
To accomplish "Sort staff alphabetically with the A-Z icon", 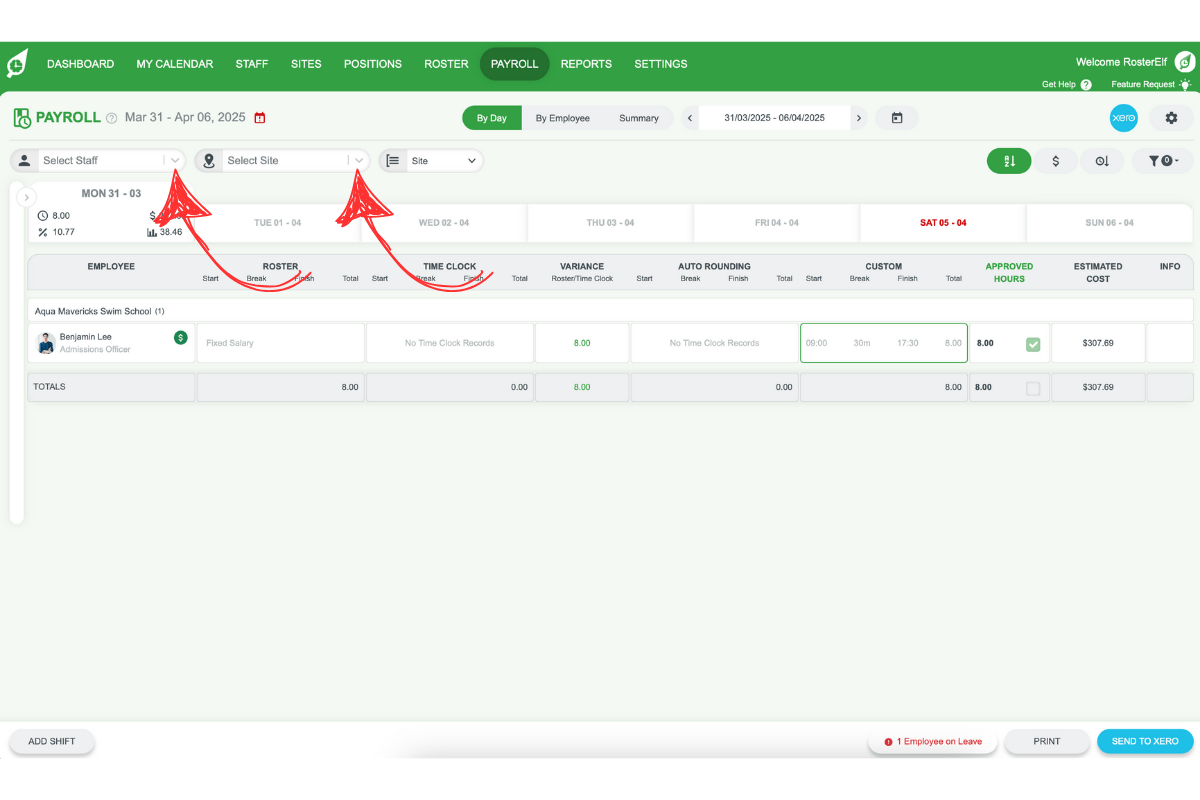I will [1009, 160].
